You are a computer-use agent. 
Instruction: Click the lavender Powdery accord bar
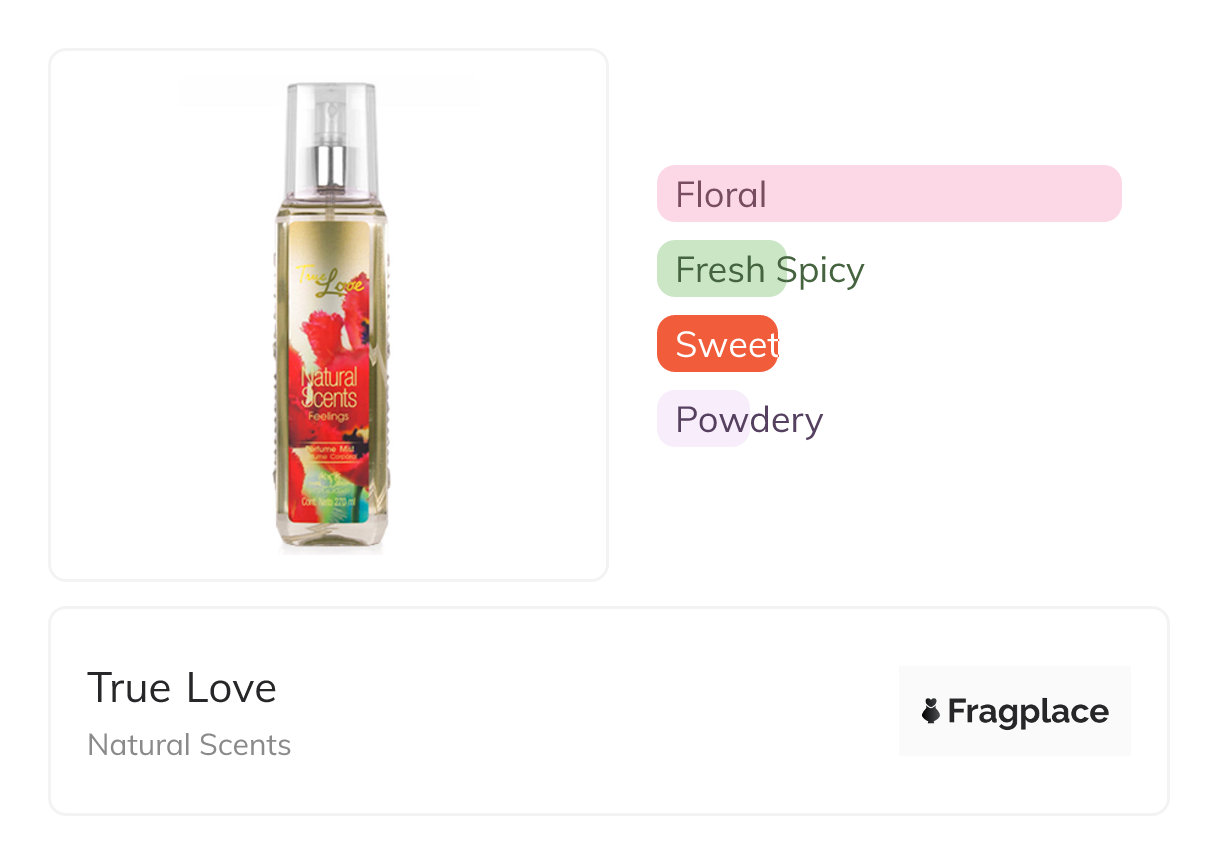point(702,419)
